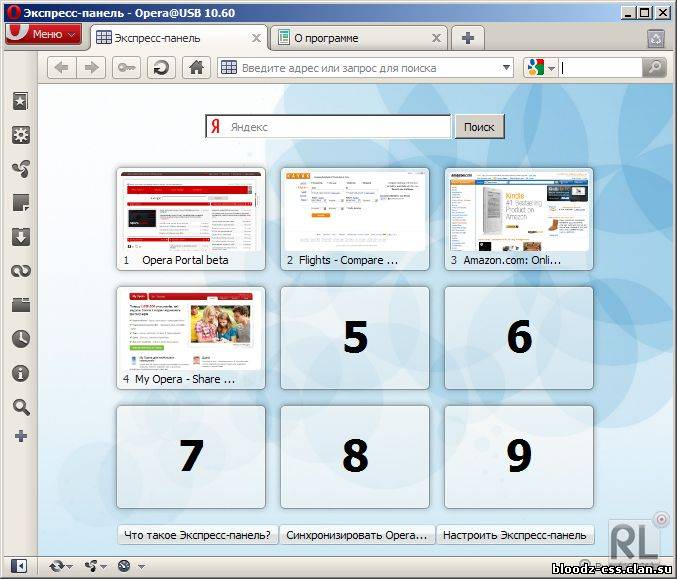Screen dimensions: 677x579
Task: Go back with the left arrow
Action: 62,68
